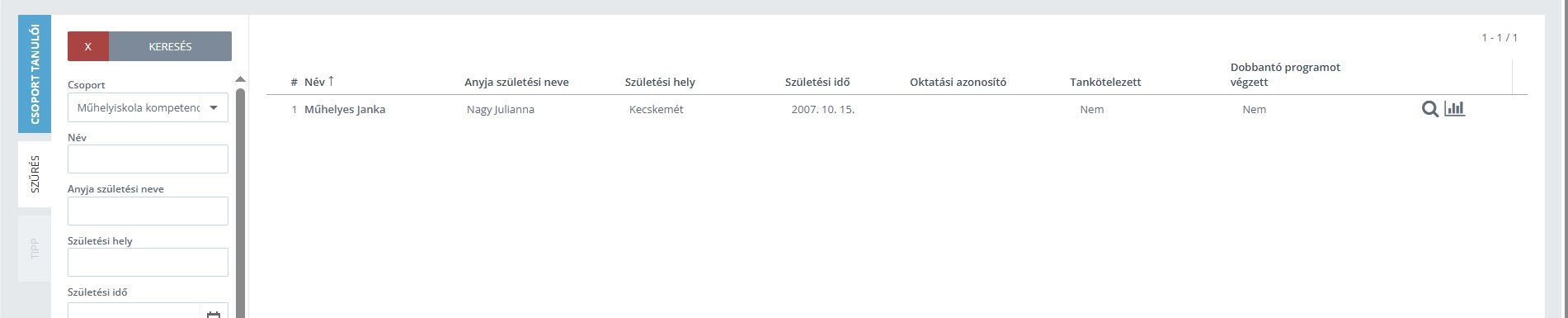Run the search with KERESÉS button

170,46
